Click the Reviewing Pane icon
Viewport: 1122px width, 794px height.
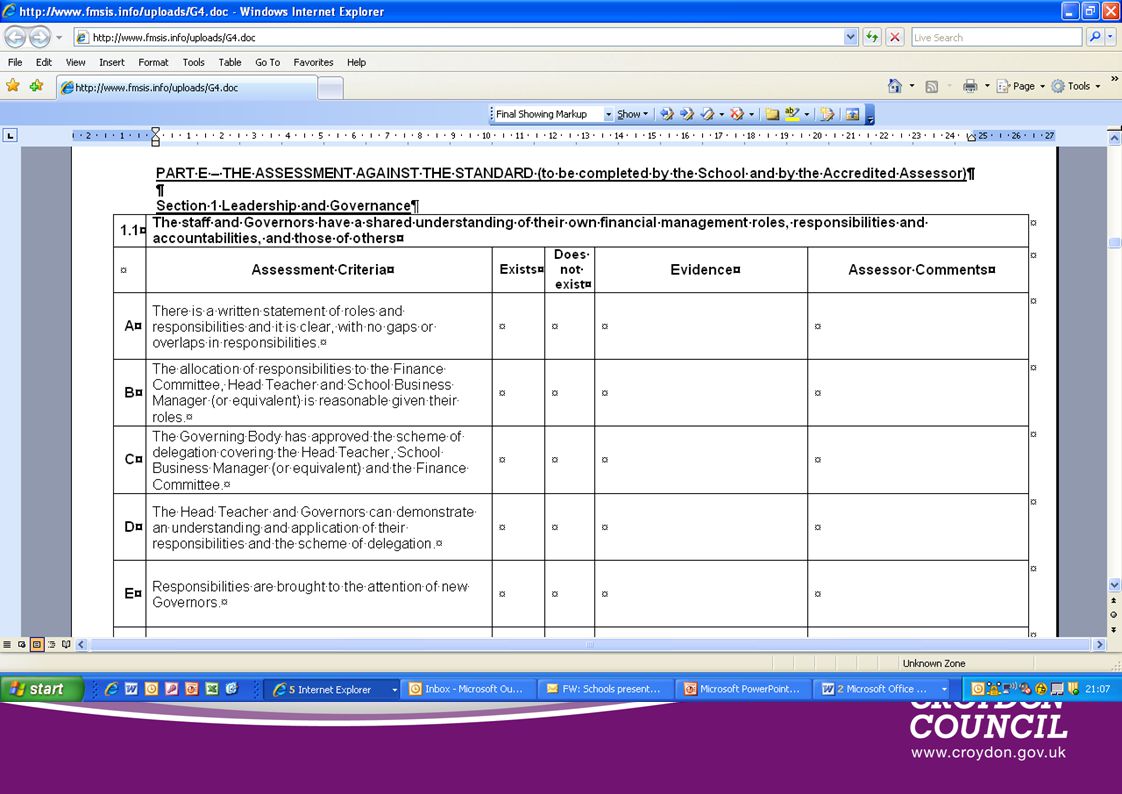[x=852, y=114]
